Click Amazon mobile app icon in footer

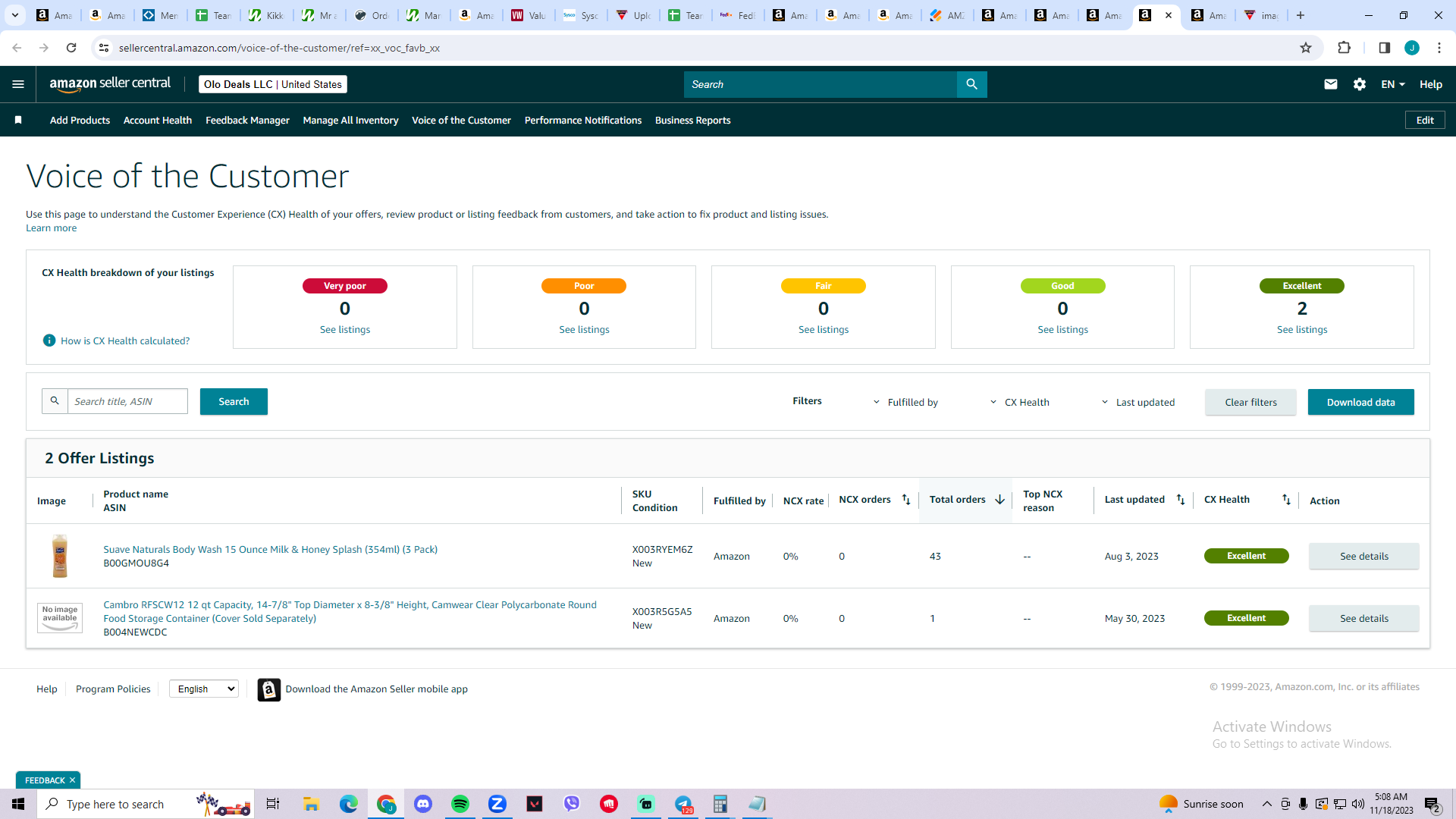point(268,689)
